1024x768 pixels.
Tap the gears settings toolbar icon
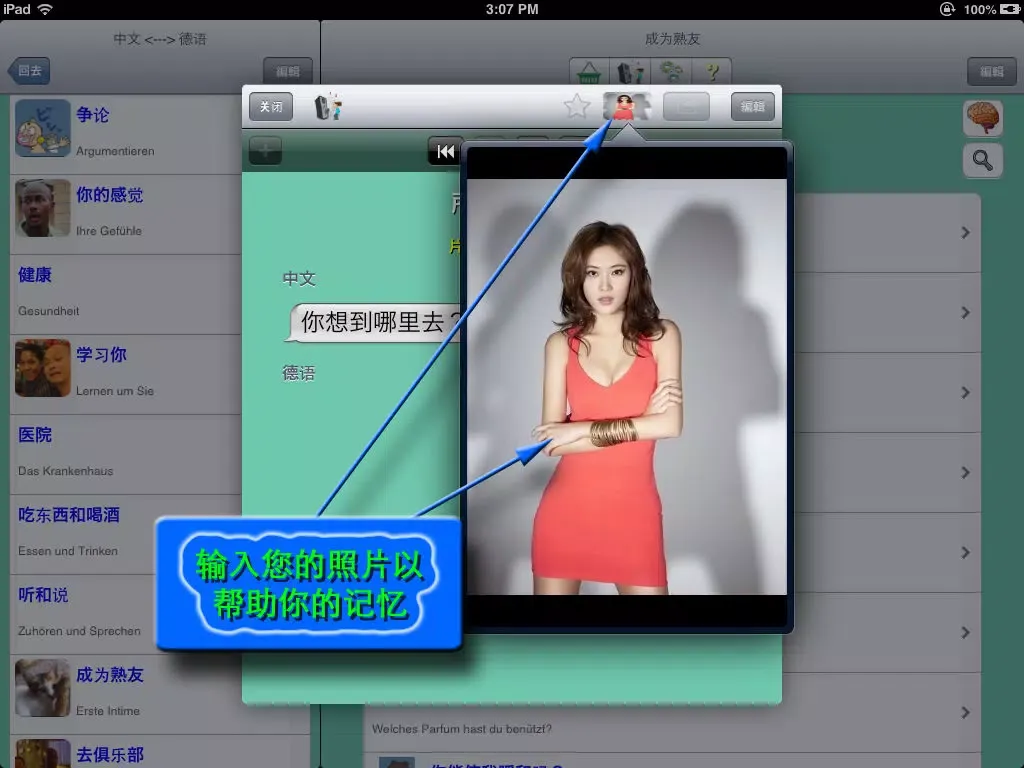671,71
